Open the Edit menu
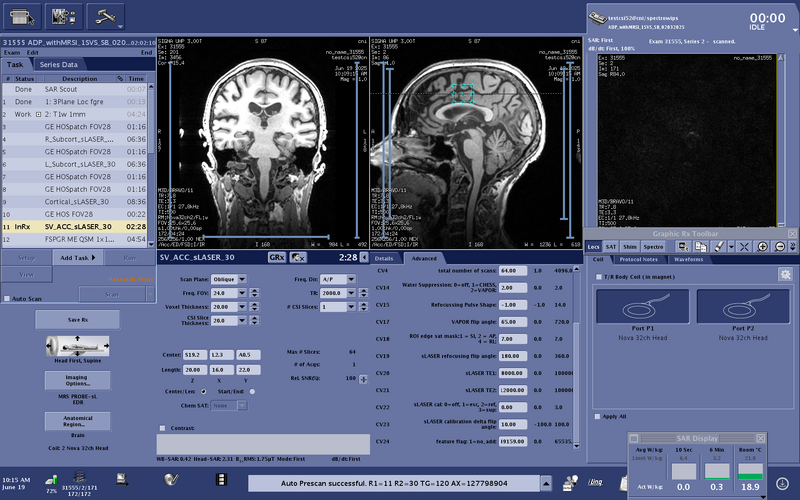The image size is (800, 500). (33, 53)
